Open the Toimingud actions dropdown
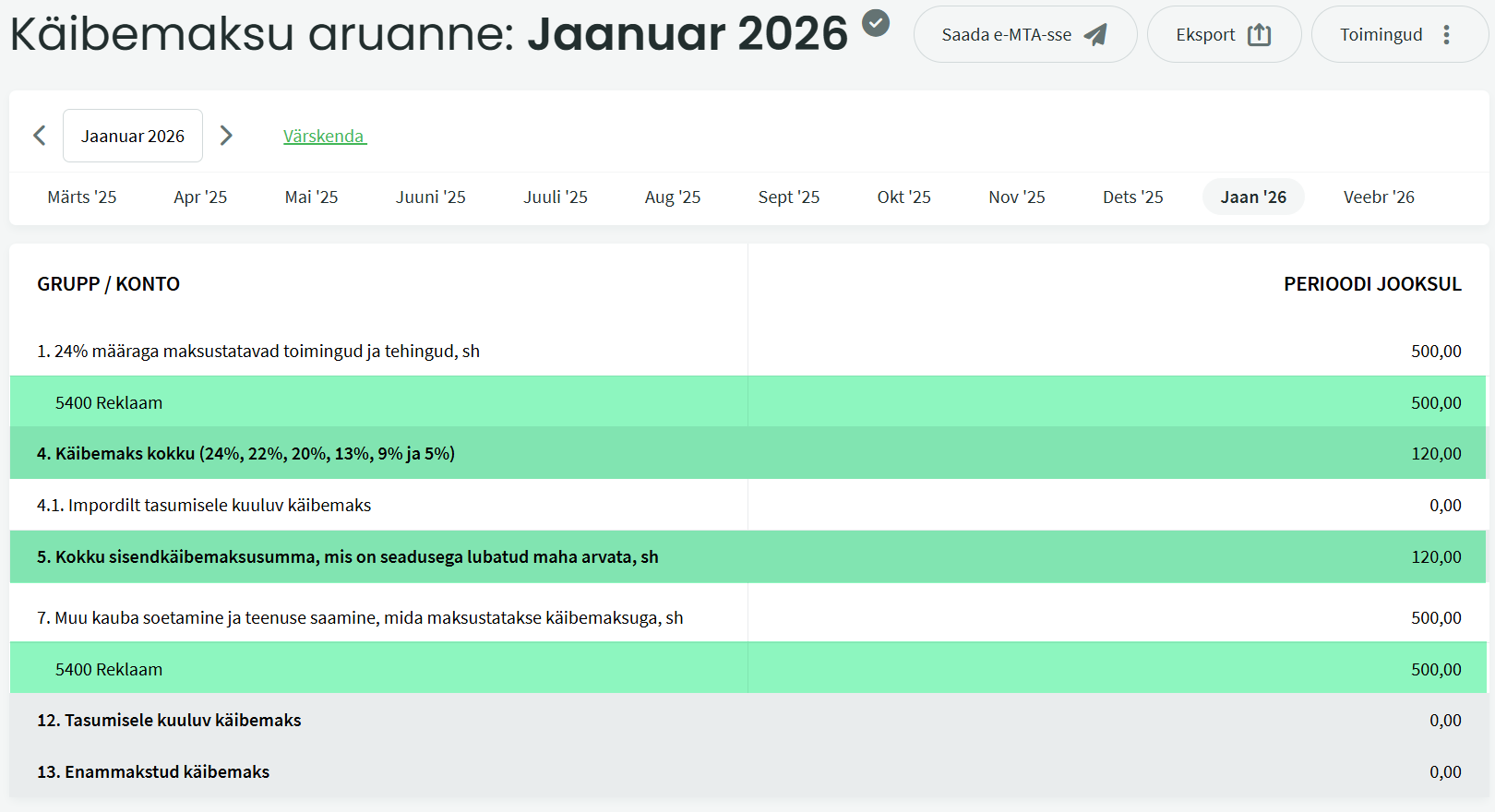Image resolution: width=1495 pixels, height=812 pixels. [x=1381, y=35]
